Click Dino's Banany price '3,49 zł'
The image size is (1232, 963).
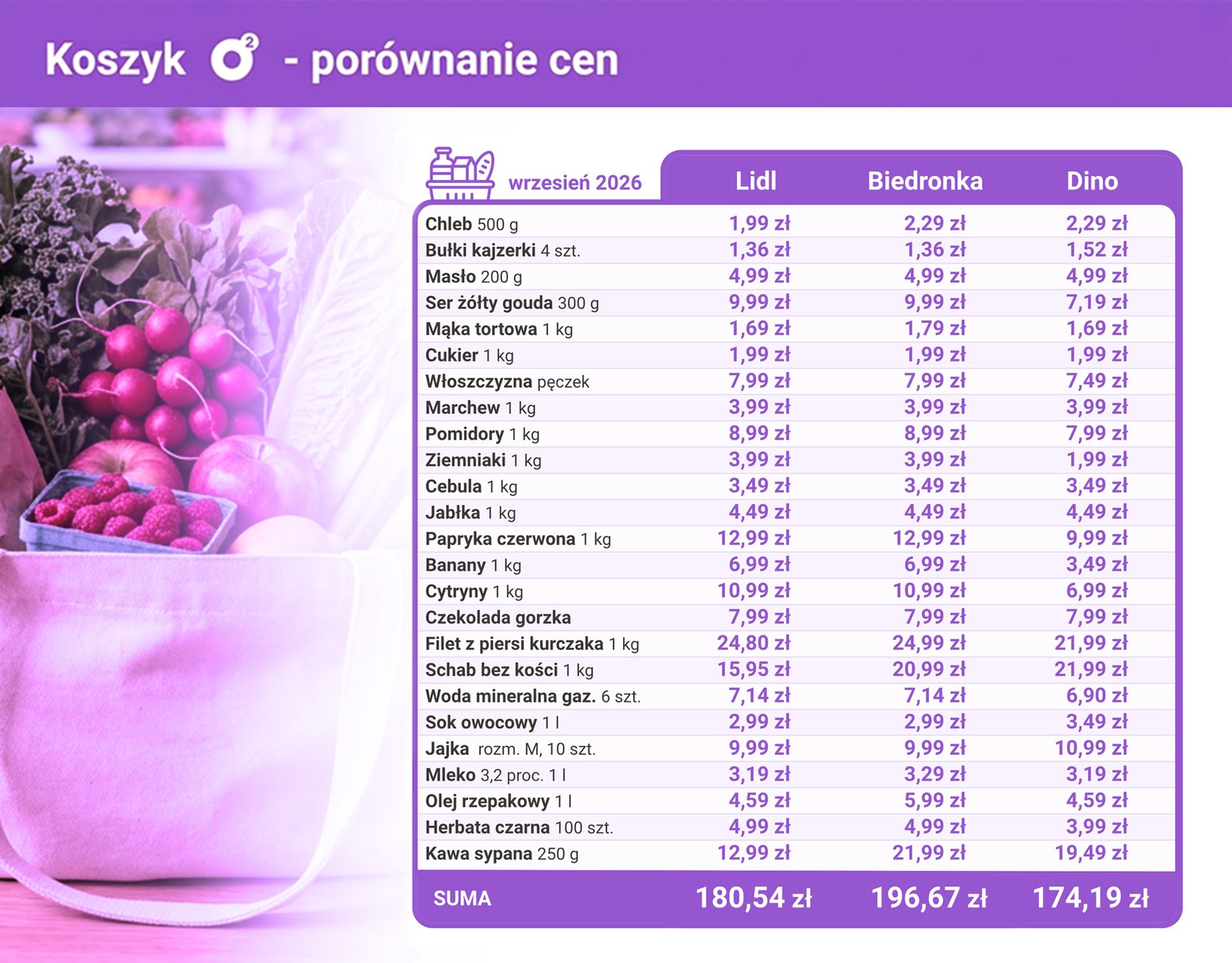1097,564
